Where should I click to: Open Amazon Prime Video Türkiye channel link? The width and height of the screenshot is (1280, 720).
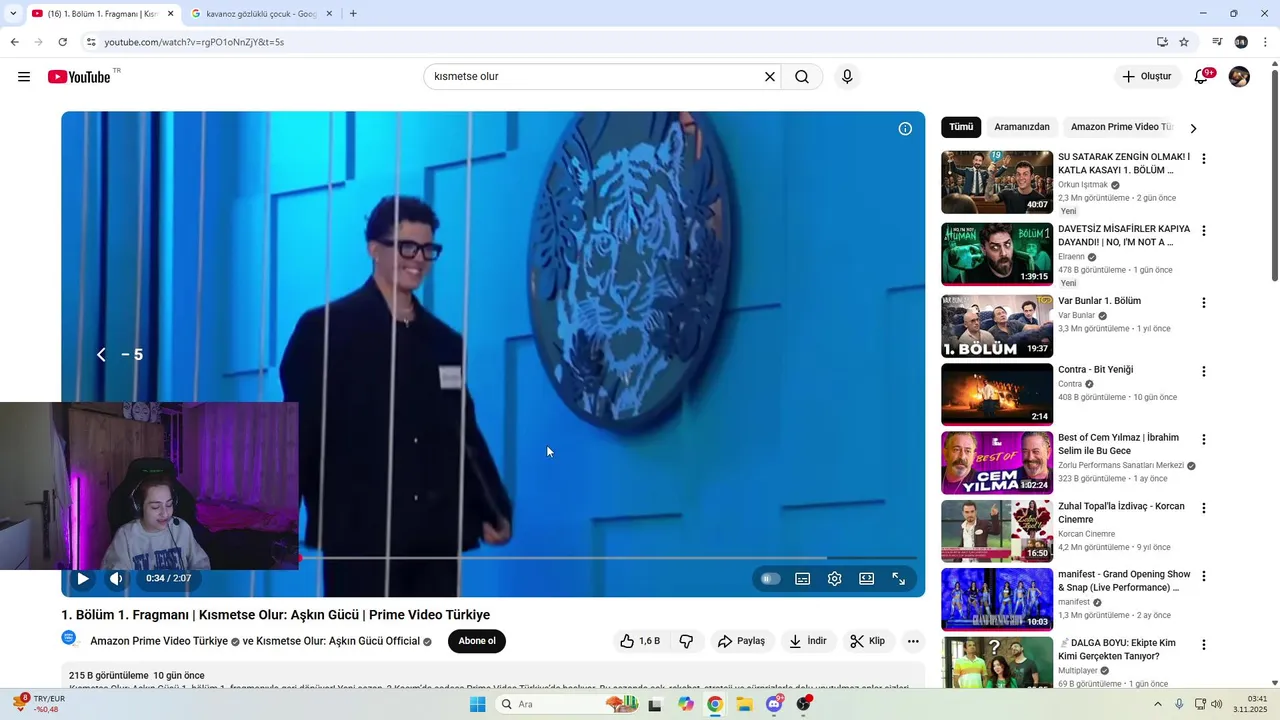(159, 641)
